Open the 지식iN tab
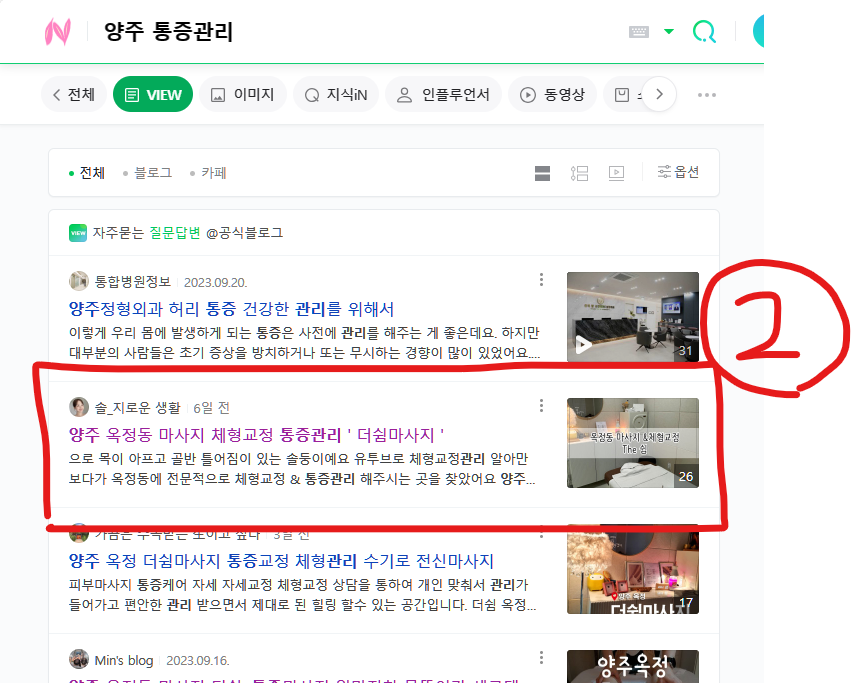Image resolution: width=852 pixels, height=683 pixels. pos(336,95)
